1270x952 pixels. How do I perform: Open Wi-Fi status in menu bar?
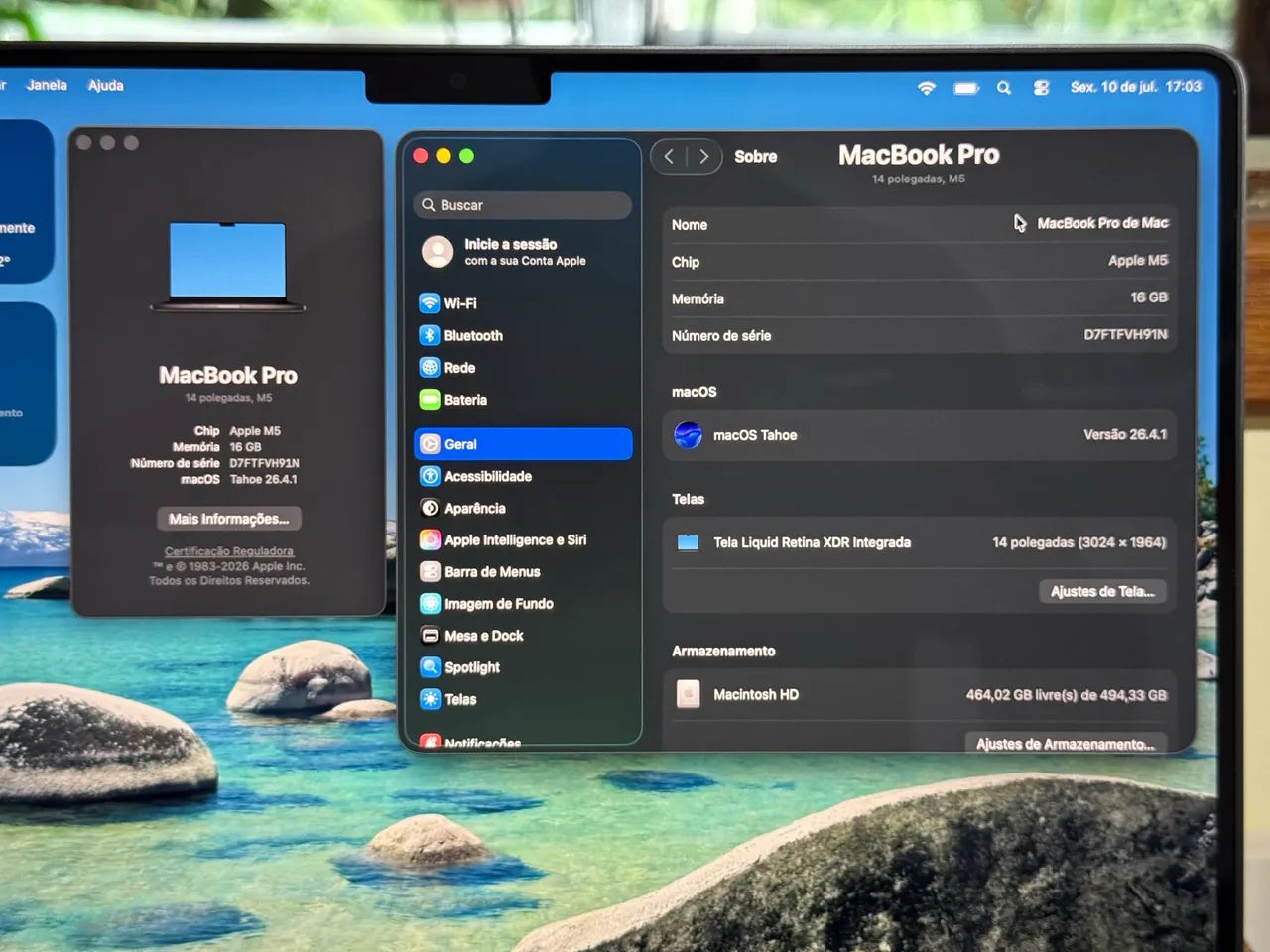tap(926, 87)
